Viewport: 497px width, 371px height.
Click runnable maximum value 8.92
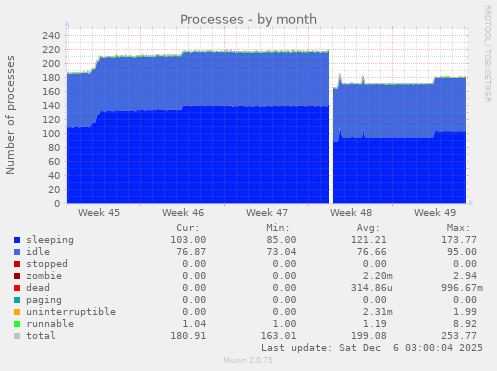tap(465, 324)
